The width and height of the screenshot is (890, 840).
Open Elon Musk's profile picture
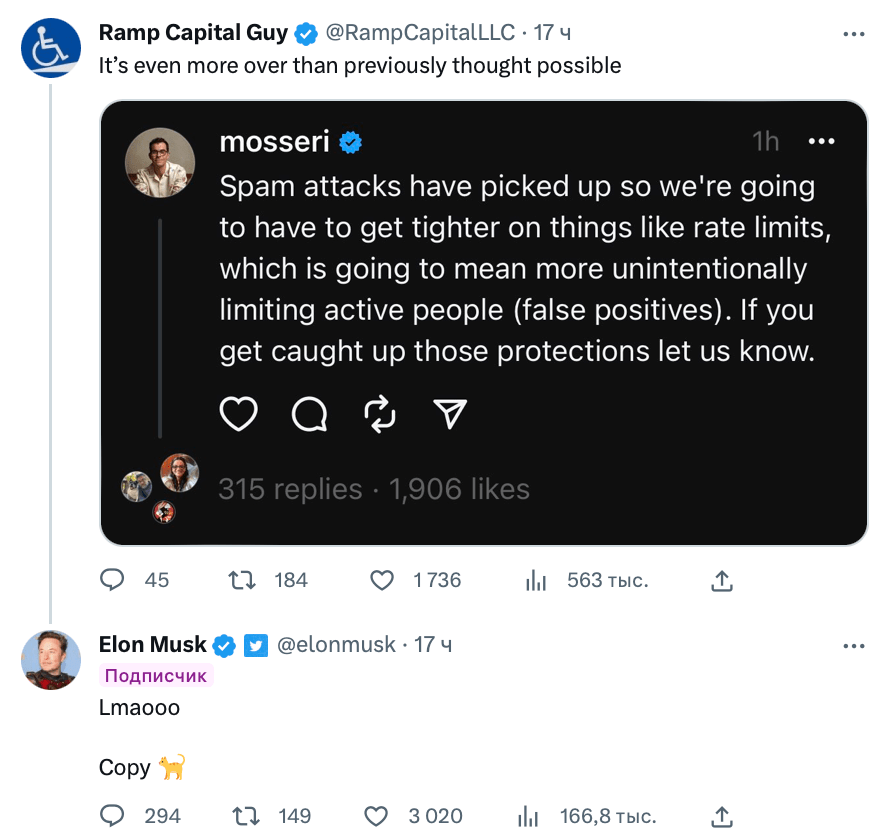click(x=51, y=660)
